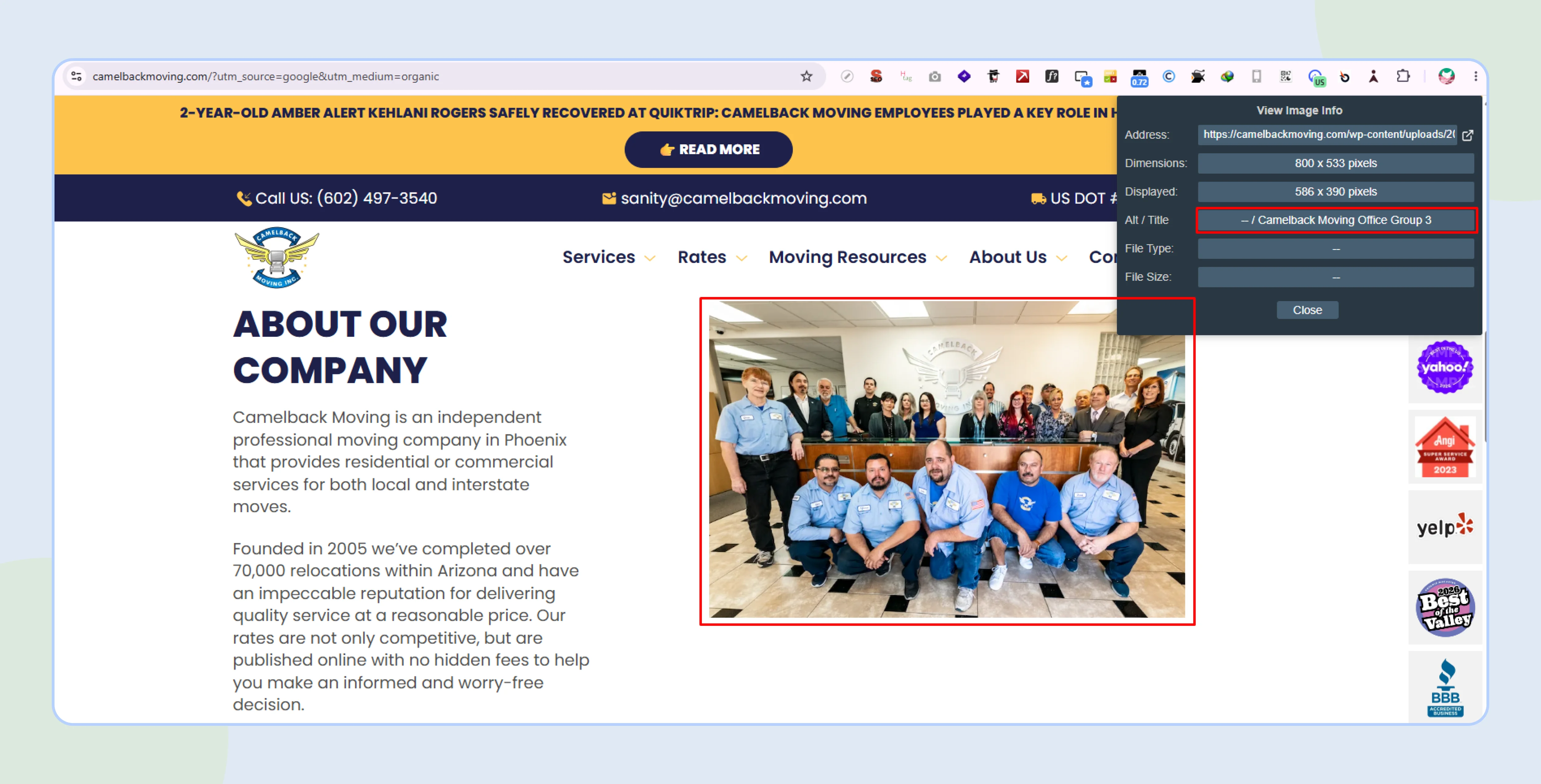
Task: Click the READ MORE button
Action: [708, 150]
